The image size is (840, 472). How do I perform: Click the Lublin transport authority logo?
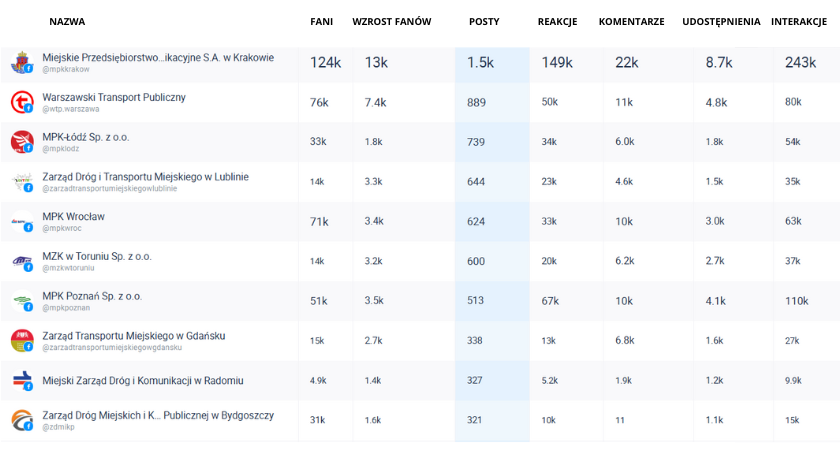(x=21, y=182)
